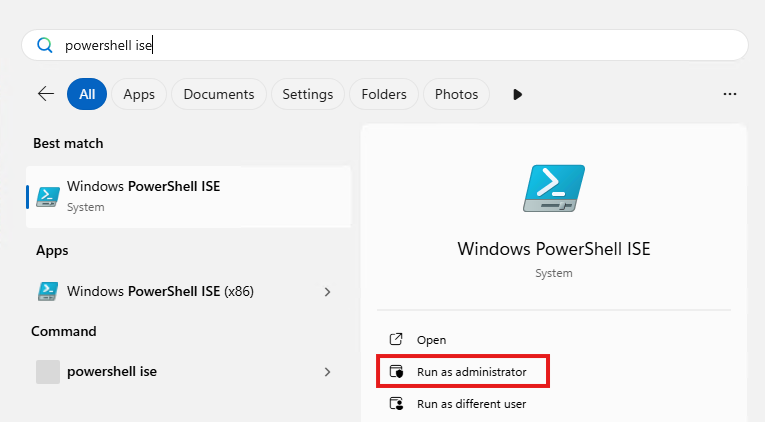Viewport: 765px width, 422px height.
Task: Switch to the Apps filter tab
Action: click(x=139, y=94)
